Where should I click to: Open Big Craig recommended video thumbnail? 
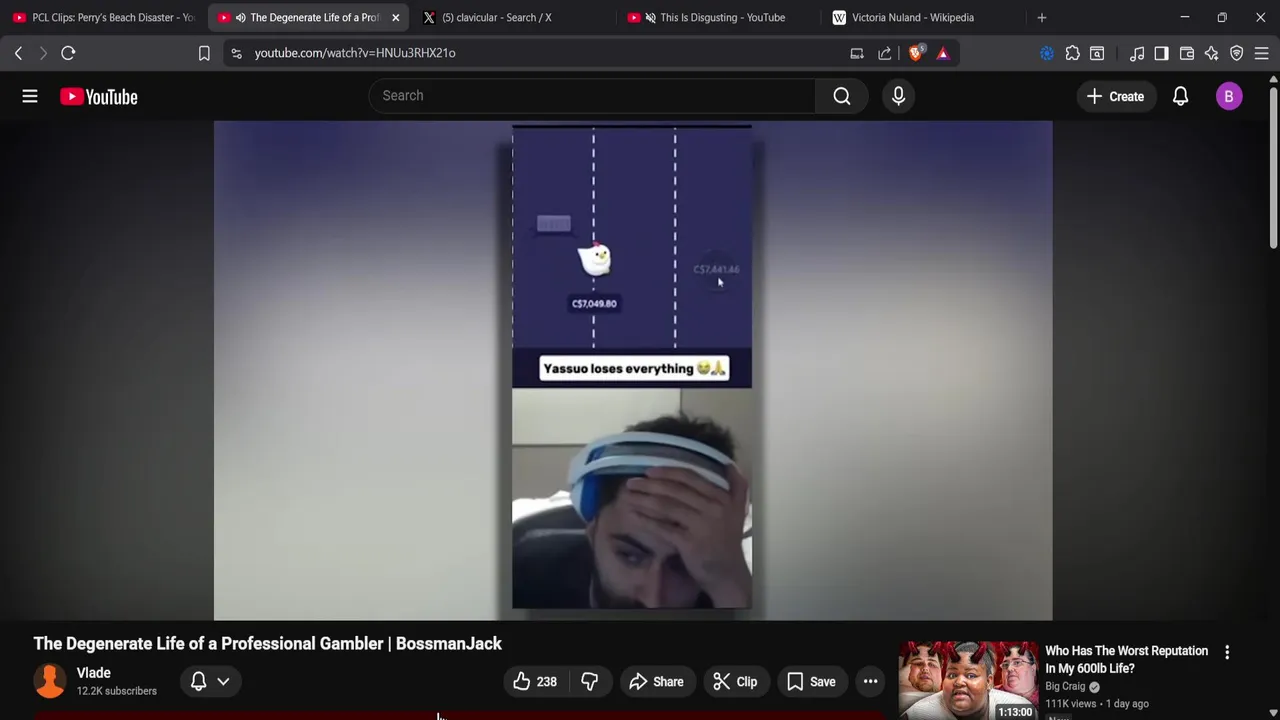point(968,680)
